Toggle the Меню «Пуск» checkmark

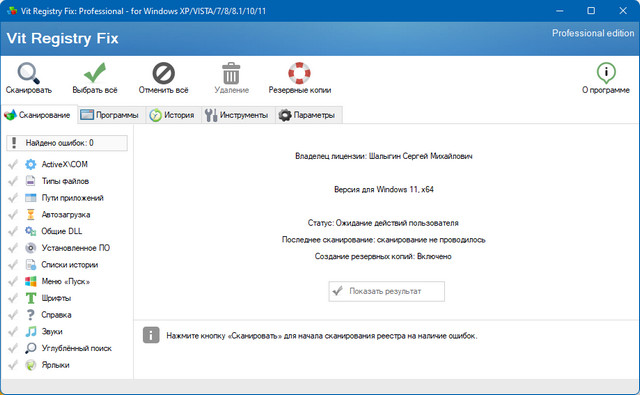(x=13, y=281)
